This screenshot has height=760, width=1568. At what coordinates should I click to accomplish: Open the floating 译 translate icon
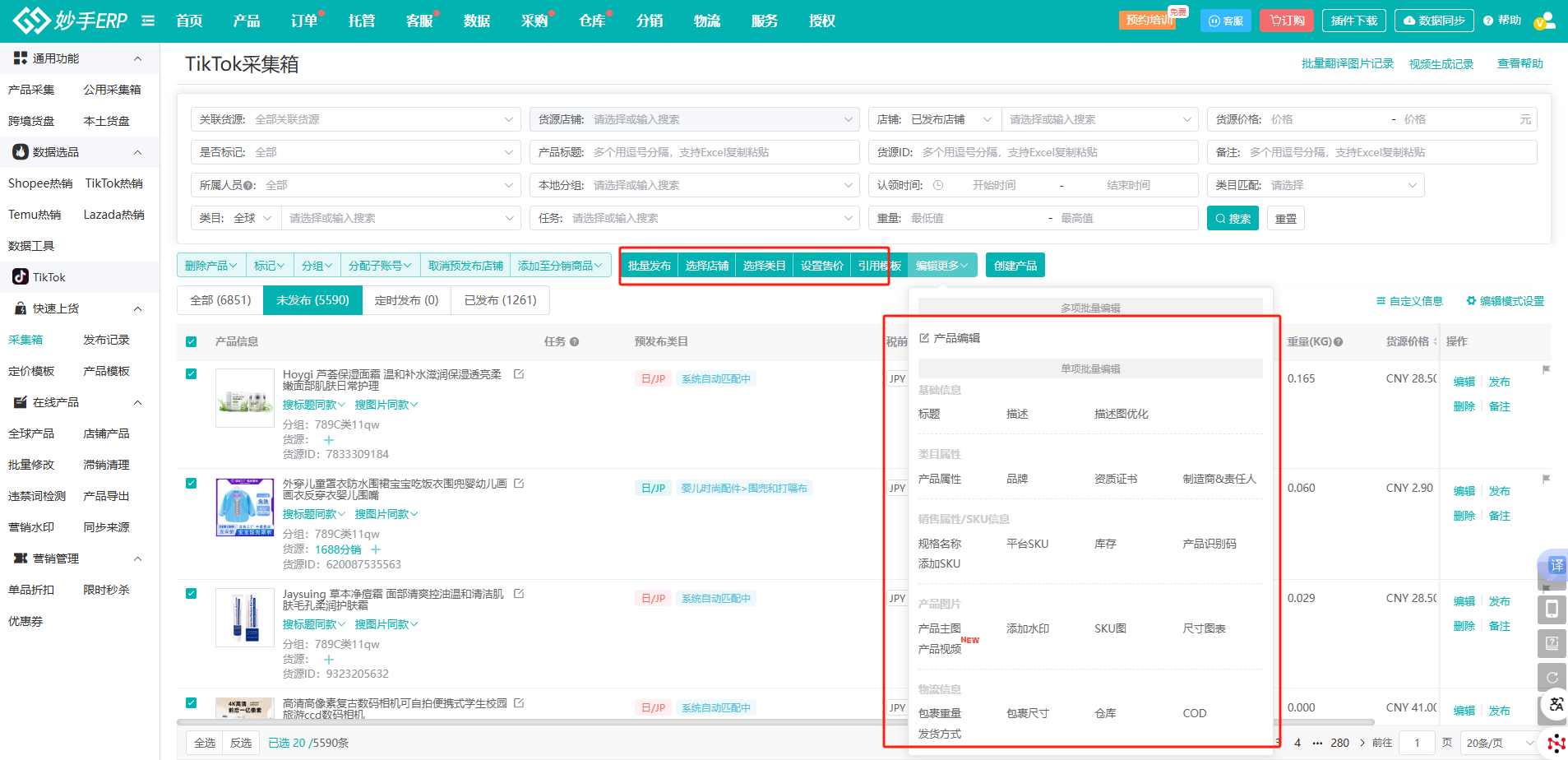1556,565
